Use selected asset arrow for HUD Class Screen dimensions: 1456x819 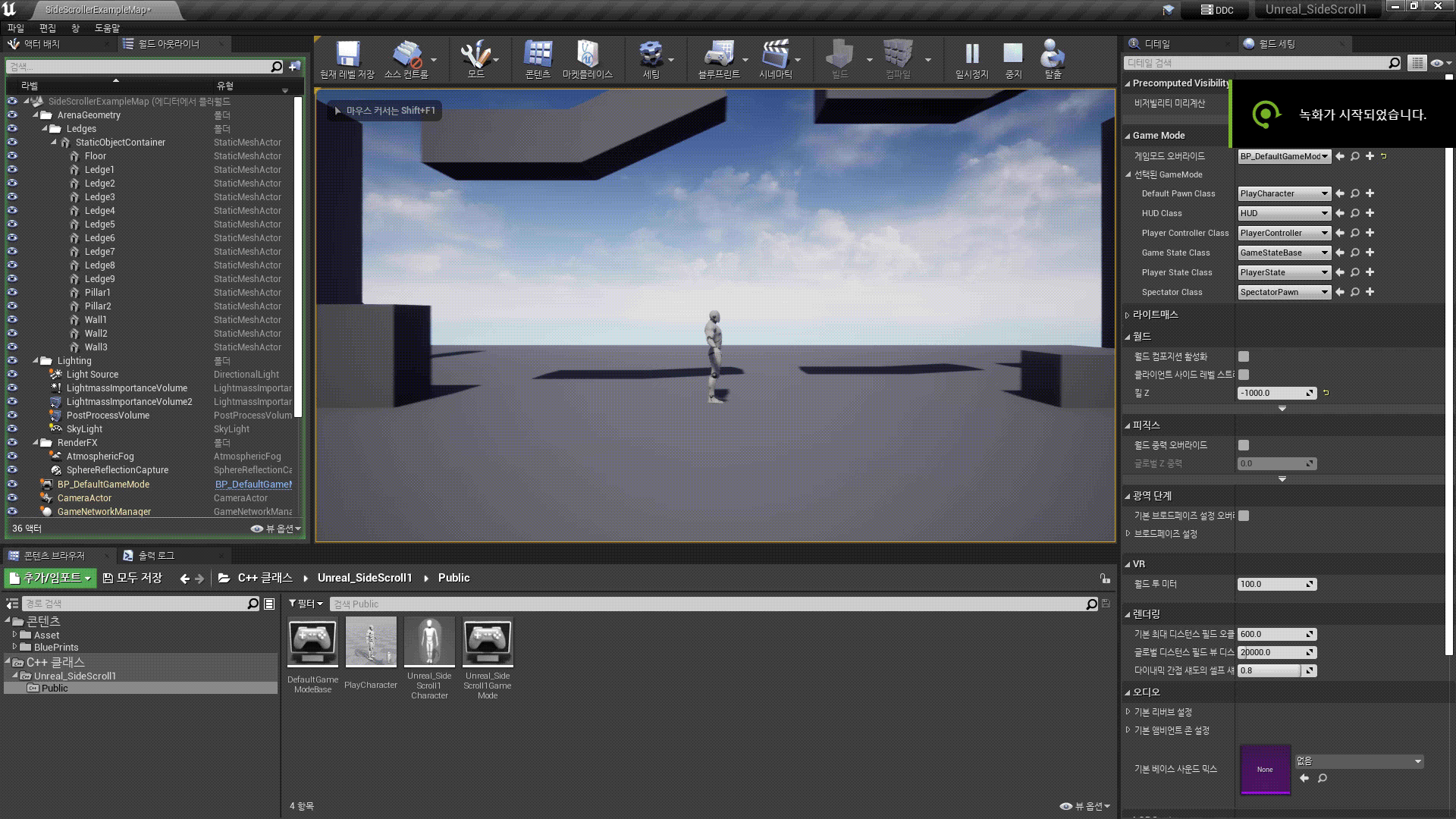(x=1340, y=213)
